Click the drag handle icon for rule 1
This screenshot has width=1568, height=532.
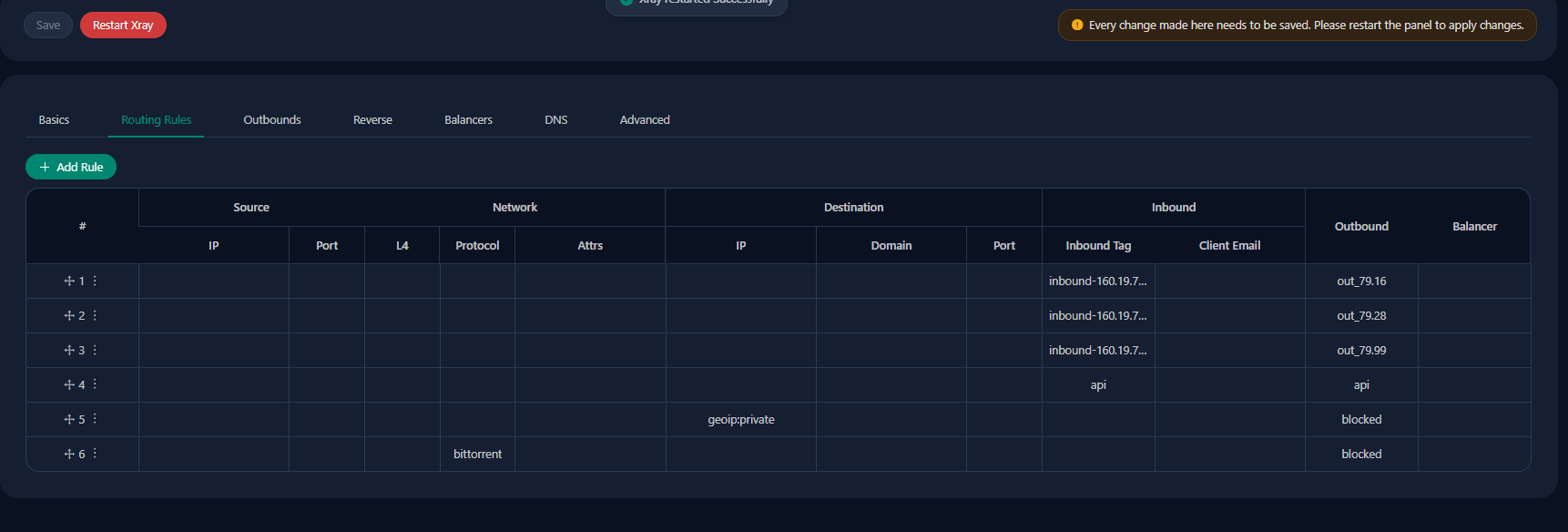69,281
